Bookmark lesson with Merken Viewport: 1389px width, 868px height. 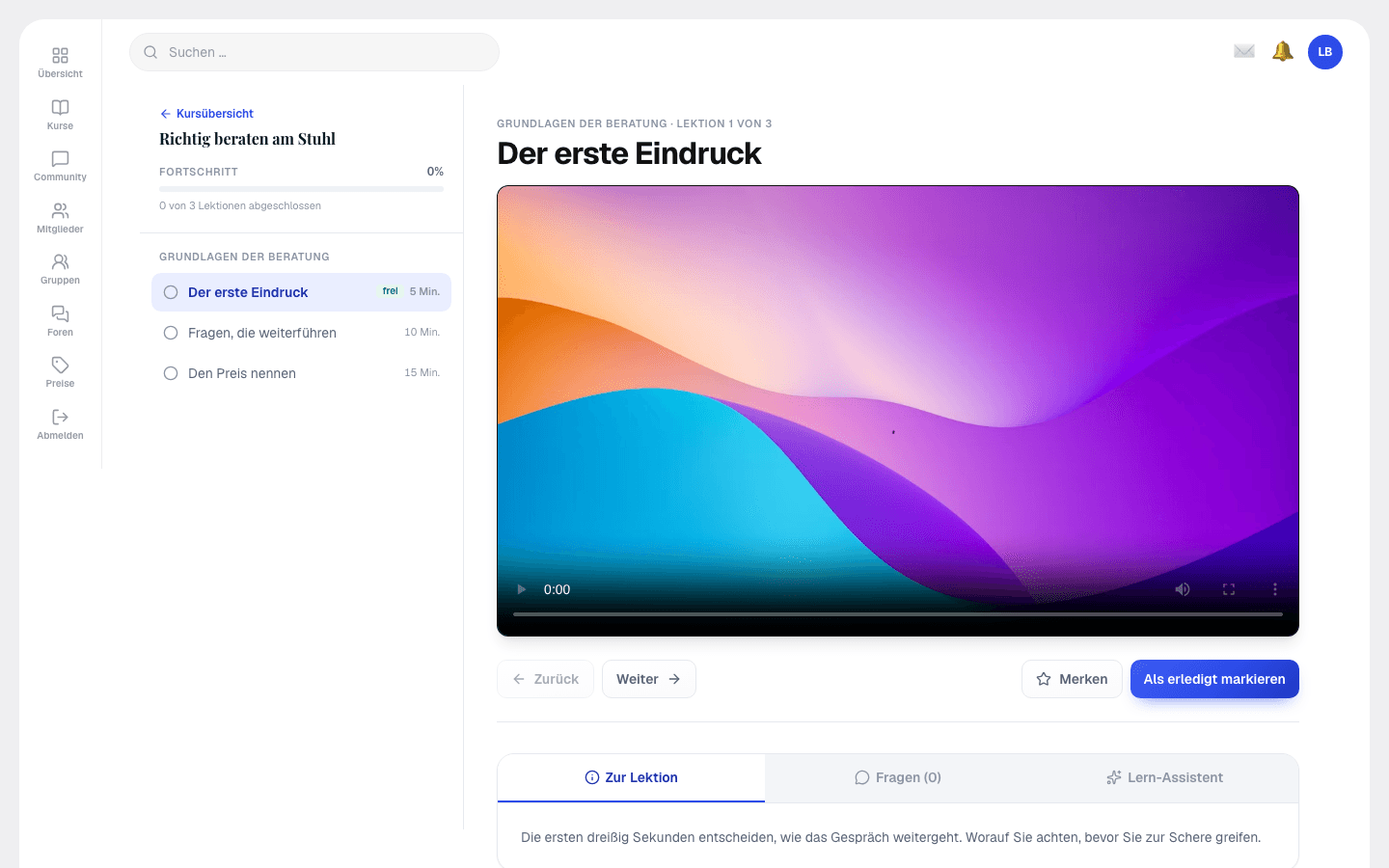[x=1072, y=679]
